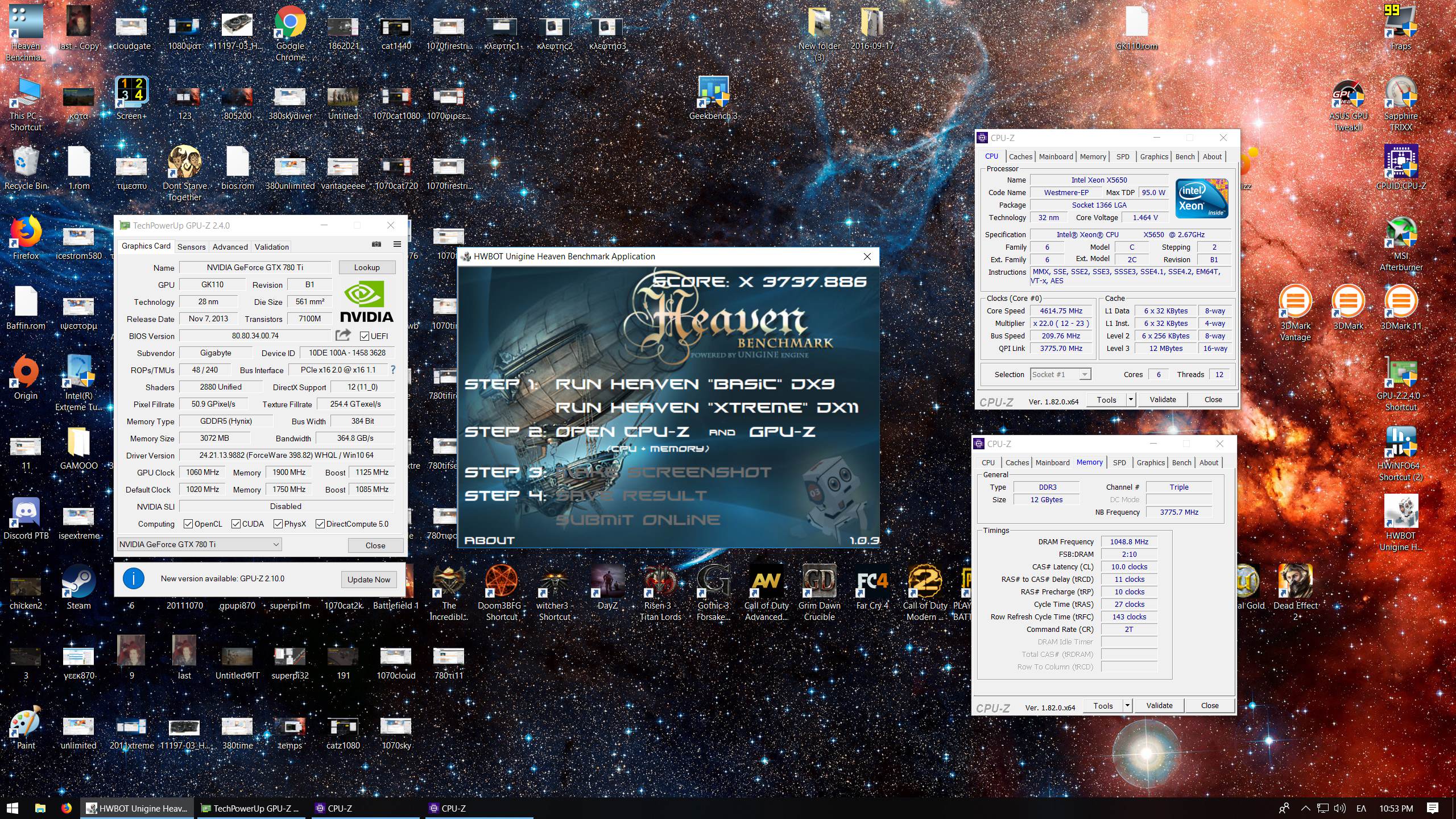The height and width of the screenshot is (819, 1456).
Task: Expand the GPU selection dropdown in GPU-Z
Action: [199, 544]
